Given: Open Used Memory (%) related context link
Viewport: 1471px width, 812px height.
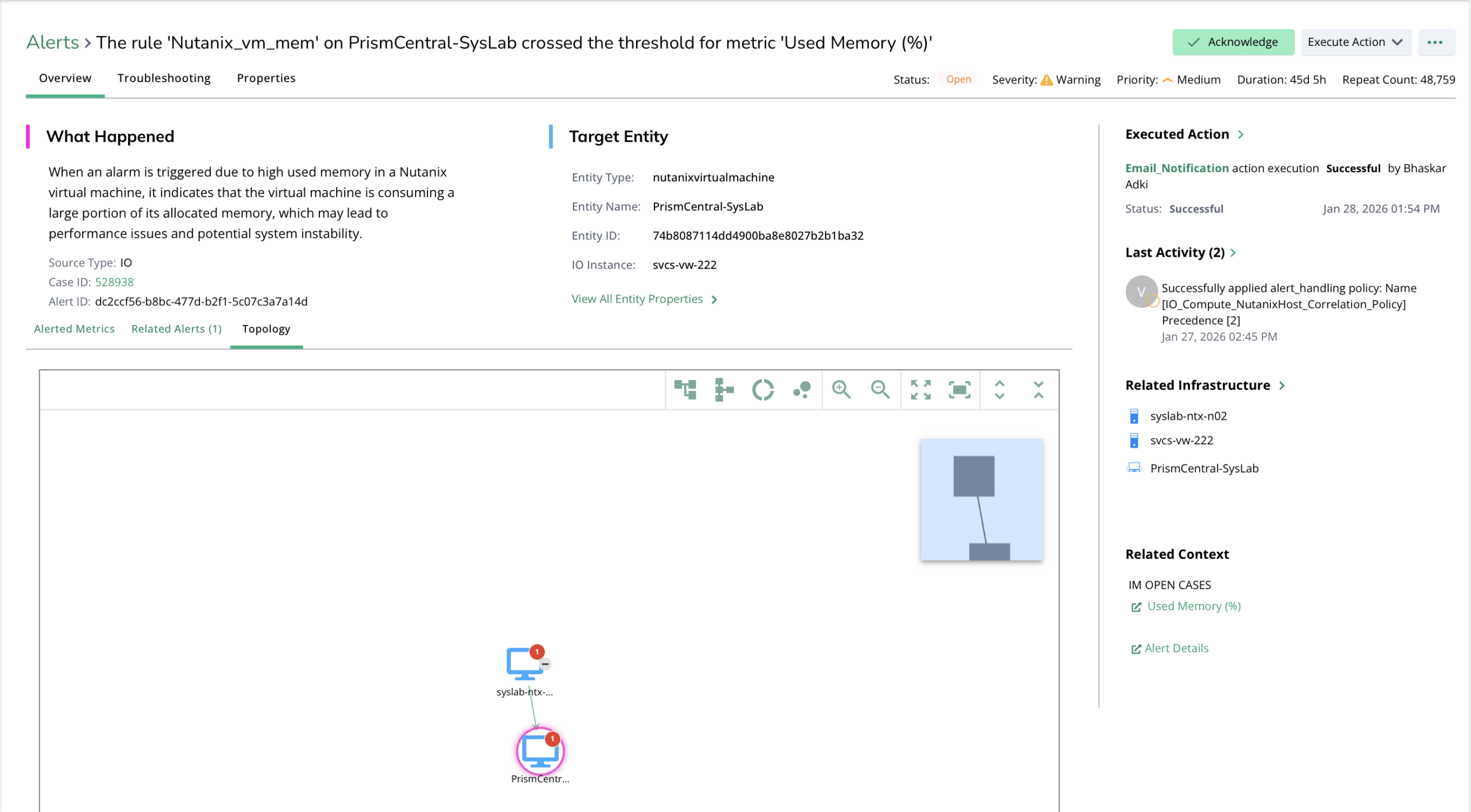Looking at the screenshot, I should pos(1194,606).
